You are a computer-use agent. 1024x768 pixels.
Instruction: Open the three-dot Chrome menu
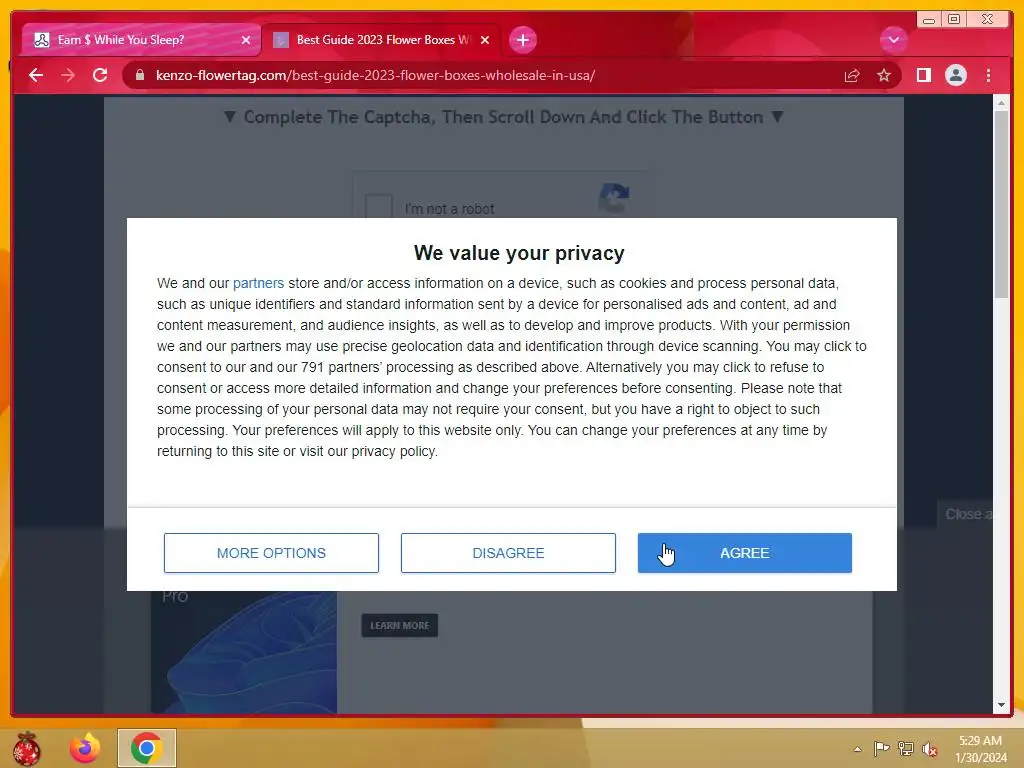click(988, 75)
